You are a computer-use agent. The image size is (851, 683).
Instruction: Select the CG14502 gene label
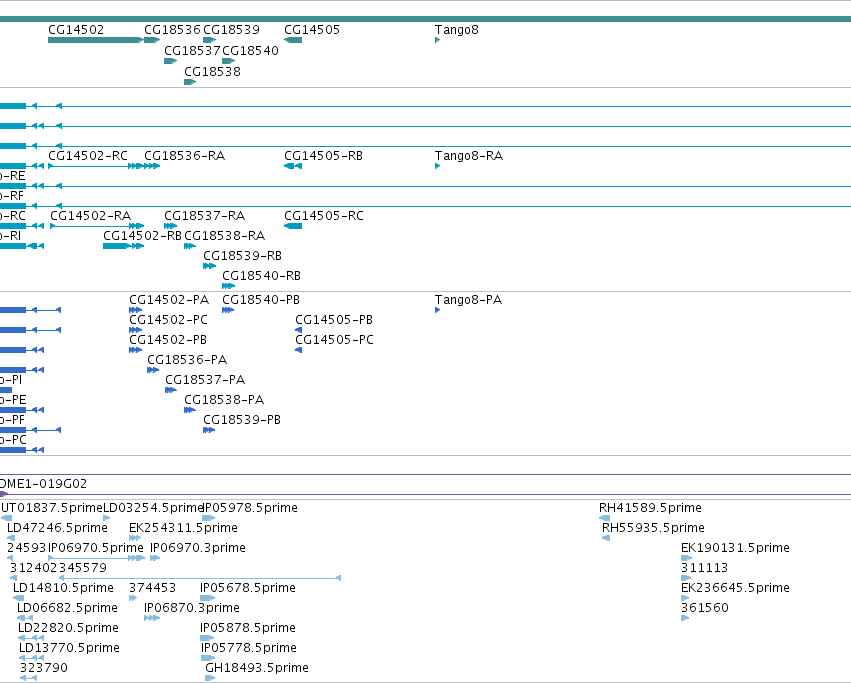pyautogui.click(x=76, y=30)
